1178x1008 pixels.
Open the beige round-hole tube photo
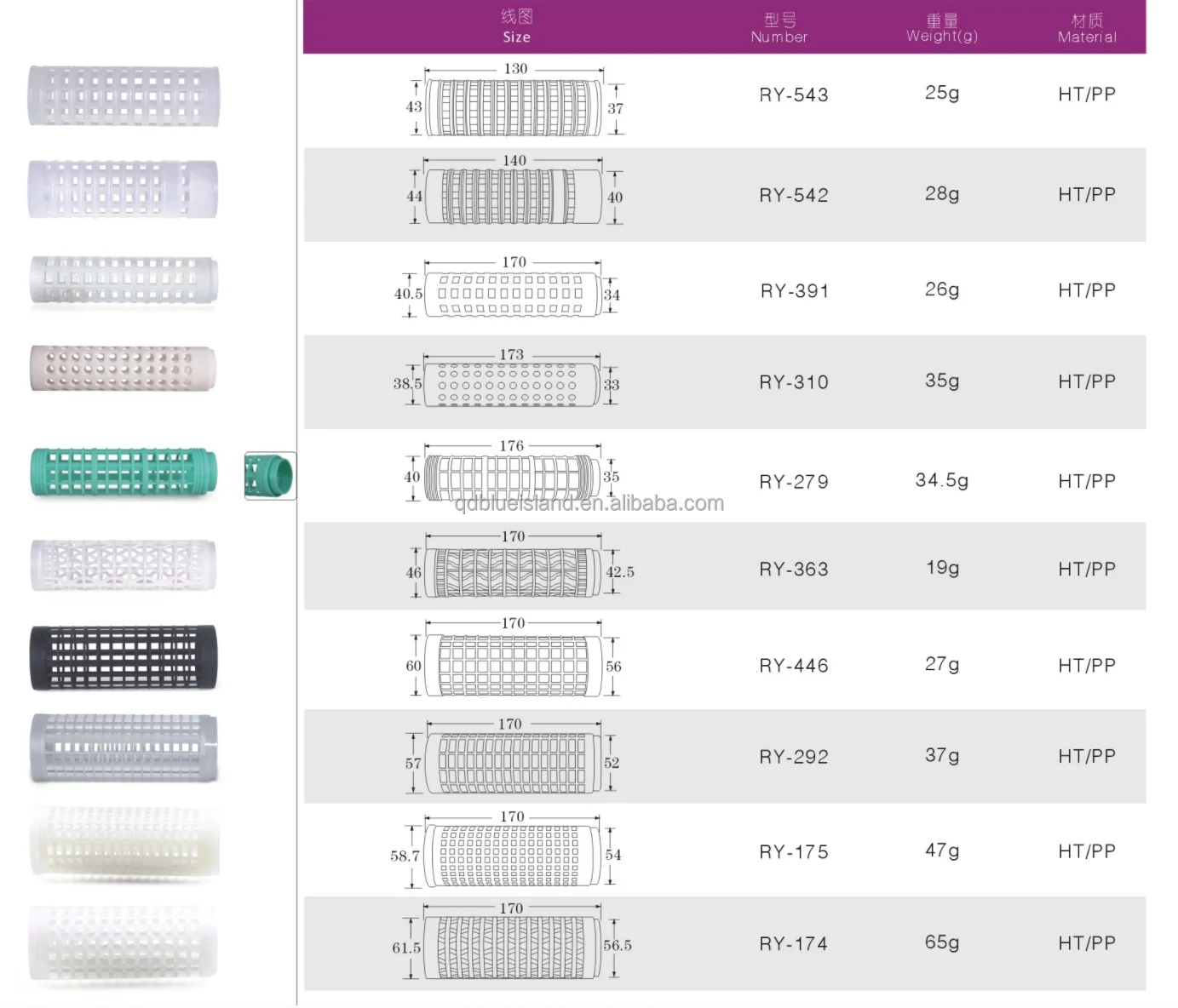tap(124, 369)
